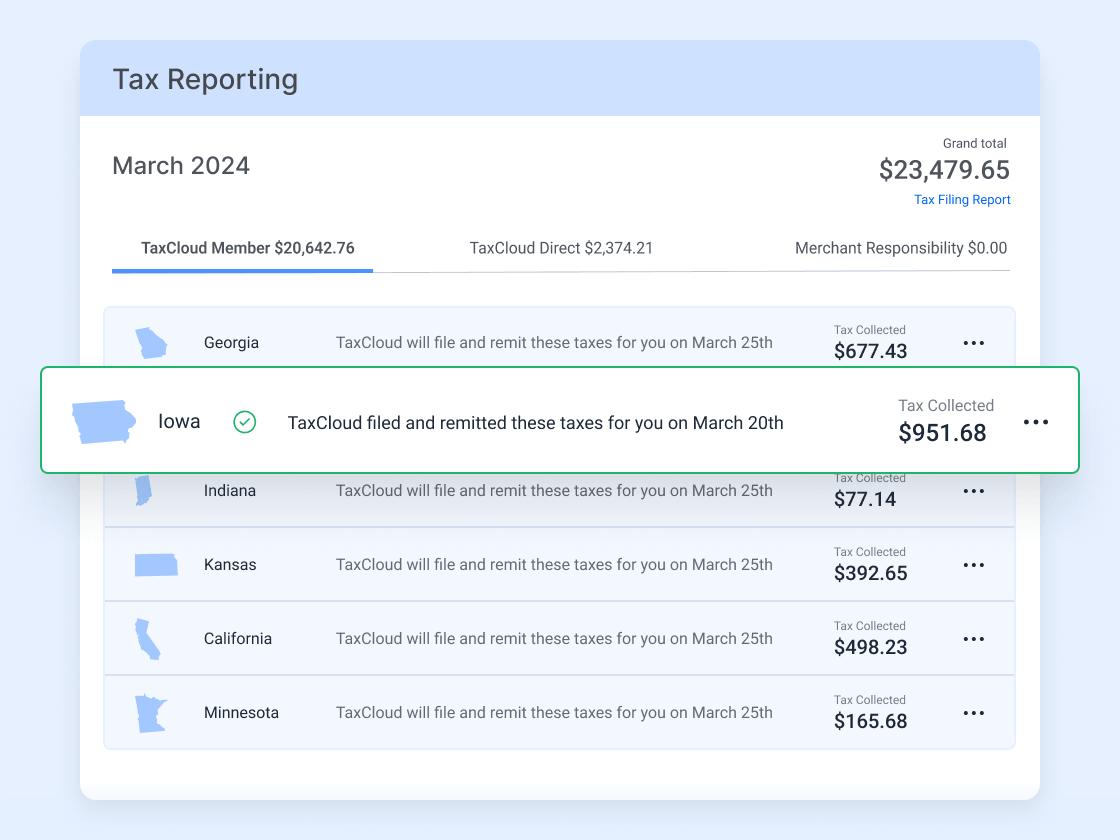Open the Tax Filing Report link
The height and width of the screenshot is (840, 1120).
click(x=962, y=200)
